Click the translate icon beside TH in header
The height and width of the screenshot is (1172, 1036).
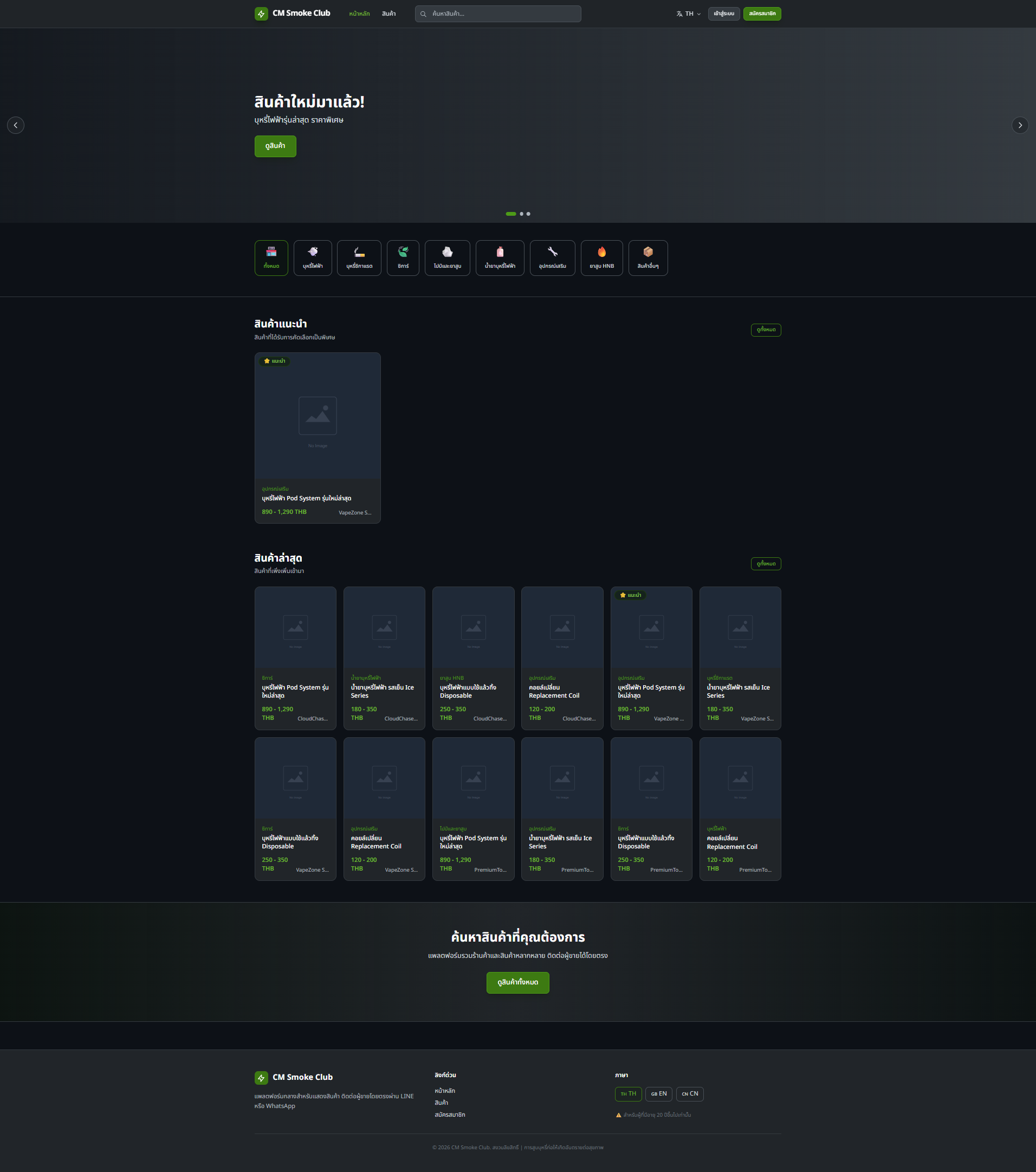(679, 14)
